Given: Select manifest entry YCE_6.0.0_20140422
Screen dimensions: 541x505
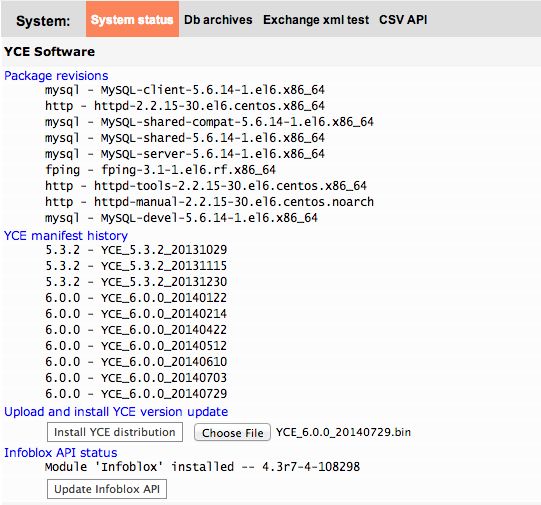Looking at the screenshot, I should pyautogui.click(x=136, y=330).
